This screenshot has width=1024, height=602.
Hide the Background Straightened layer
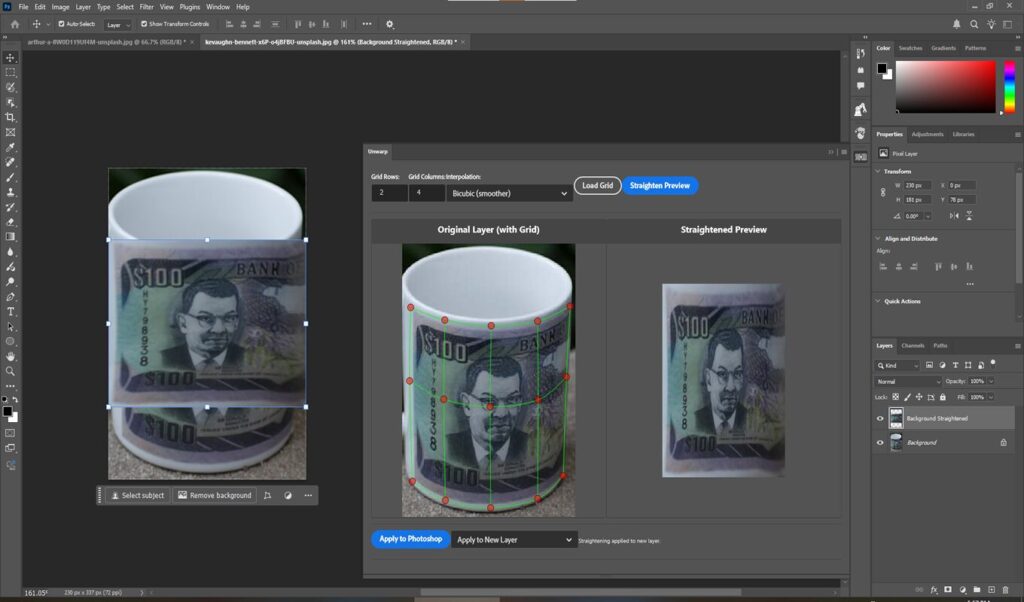(880, 419)
